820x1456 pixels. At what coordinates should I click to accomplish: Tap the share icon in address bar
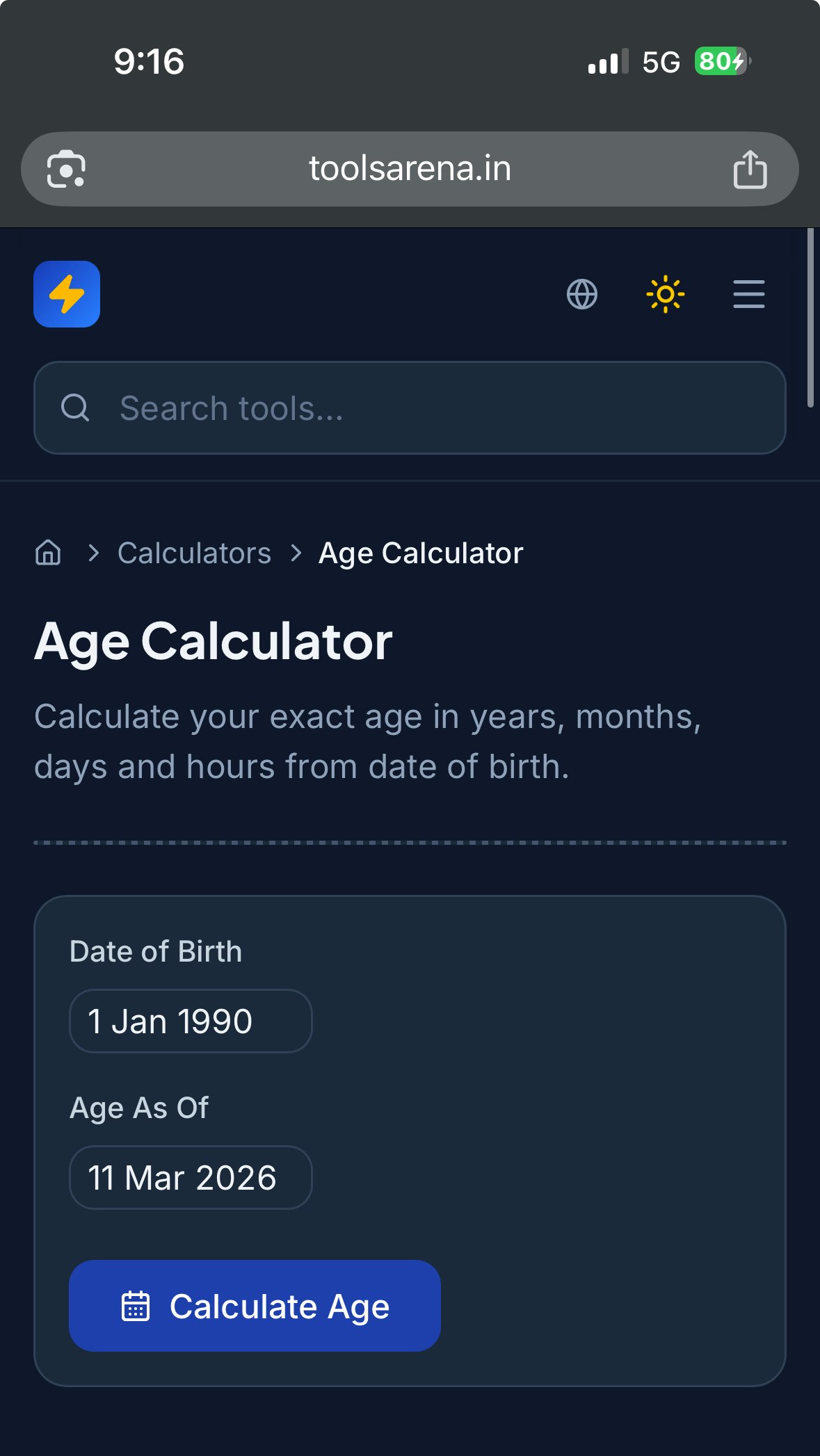point(750,169)
